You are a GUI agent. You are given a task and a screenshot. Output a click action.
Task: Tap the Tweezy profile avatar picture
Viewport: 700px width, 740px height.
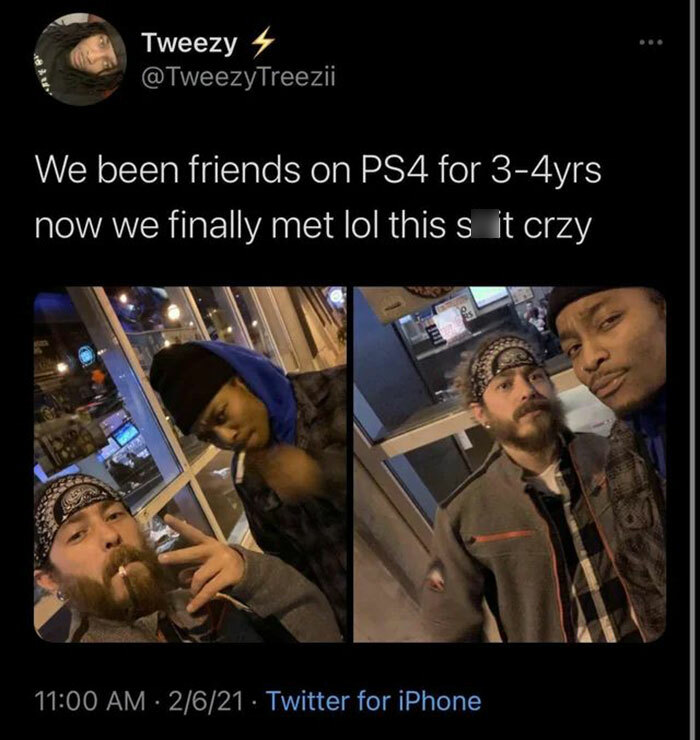pos(81,59)
